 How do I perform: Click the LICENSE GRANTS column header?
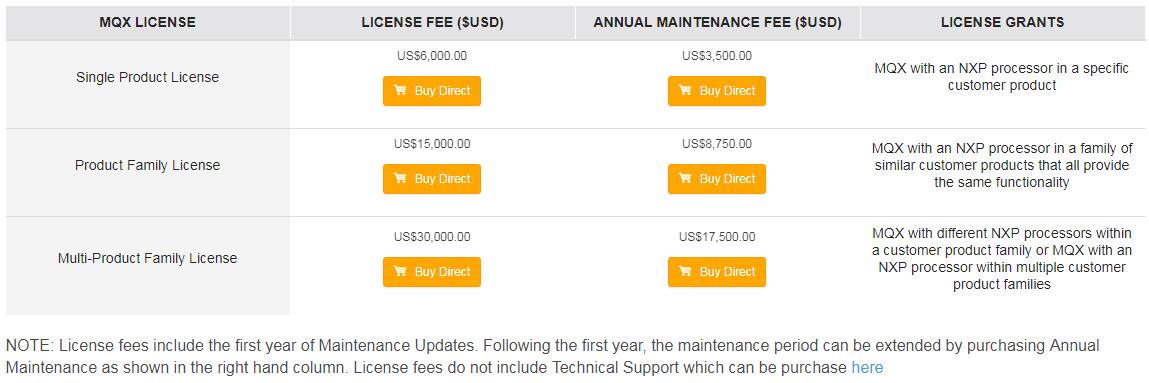[1002, 23]
